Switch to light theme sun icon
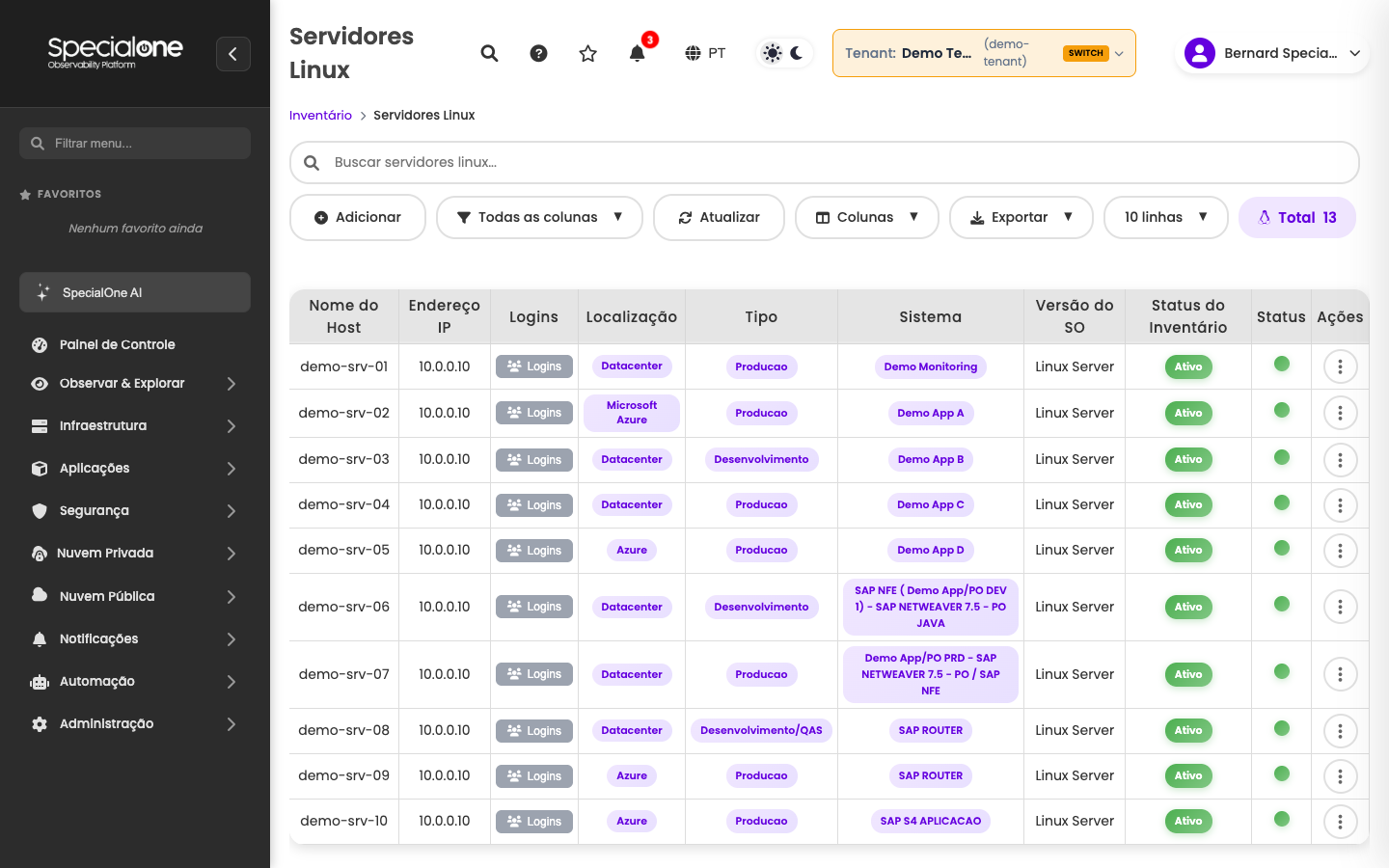Image resolution: width=1389 pixels, height=868 pixels. tap(773, 53)
